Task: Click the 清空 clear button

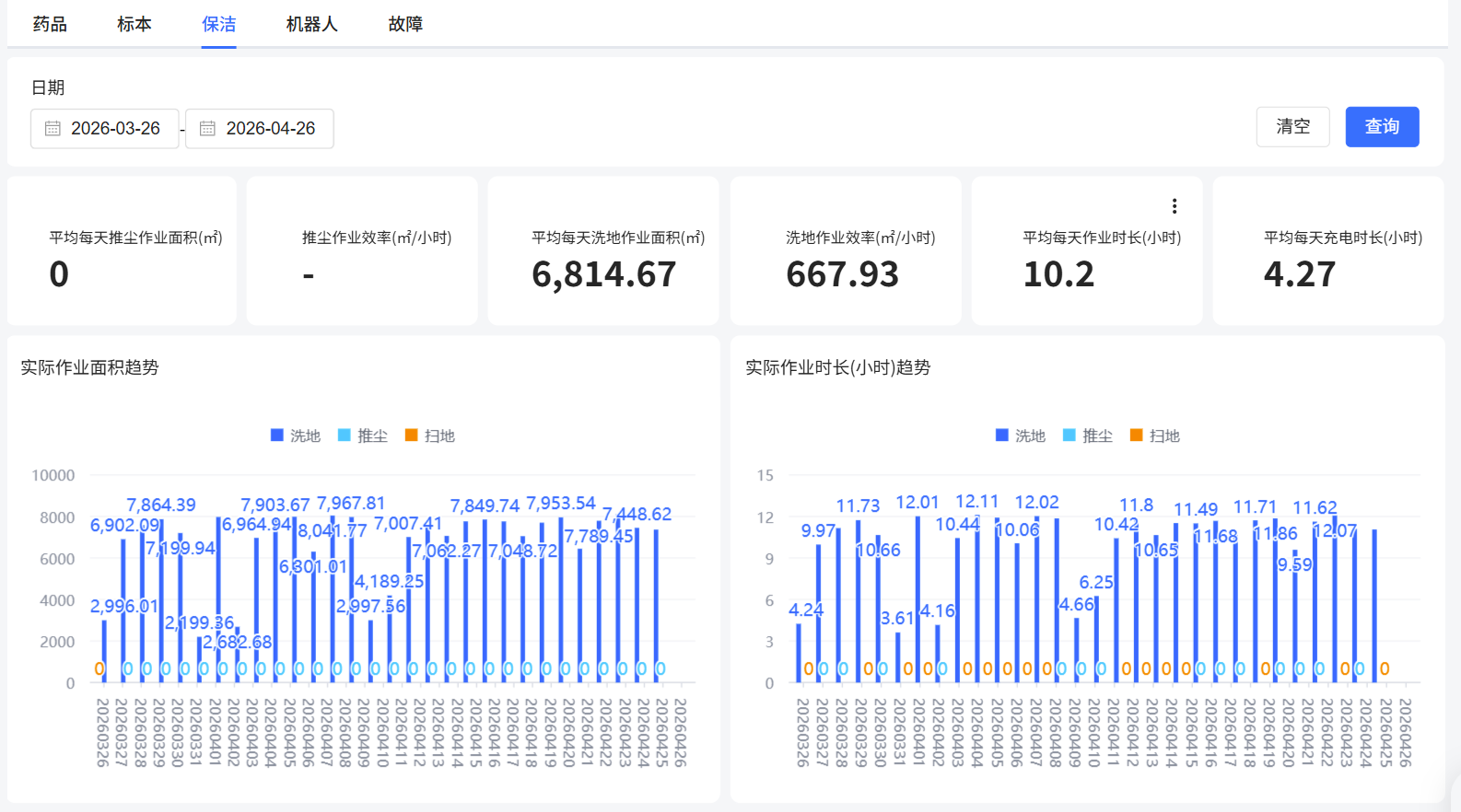Action: point(1292,126)
